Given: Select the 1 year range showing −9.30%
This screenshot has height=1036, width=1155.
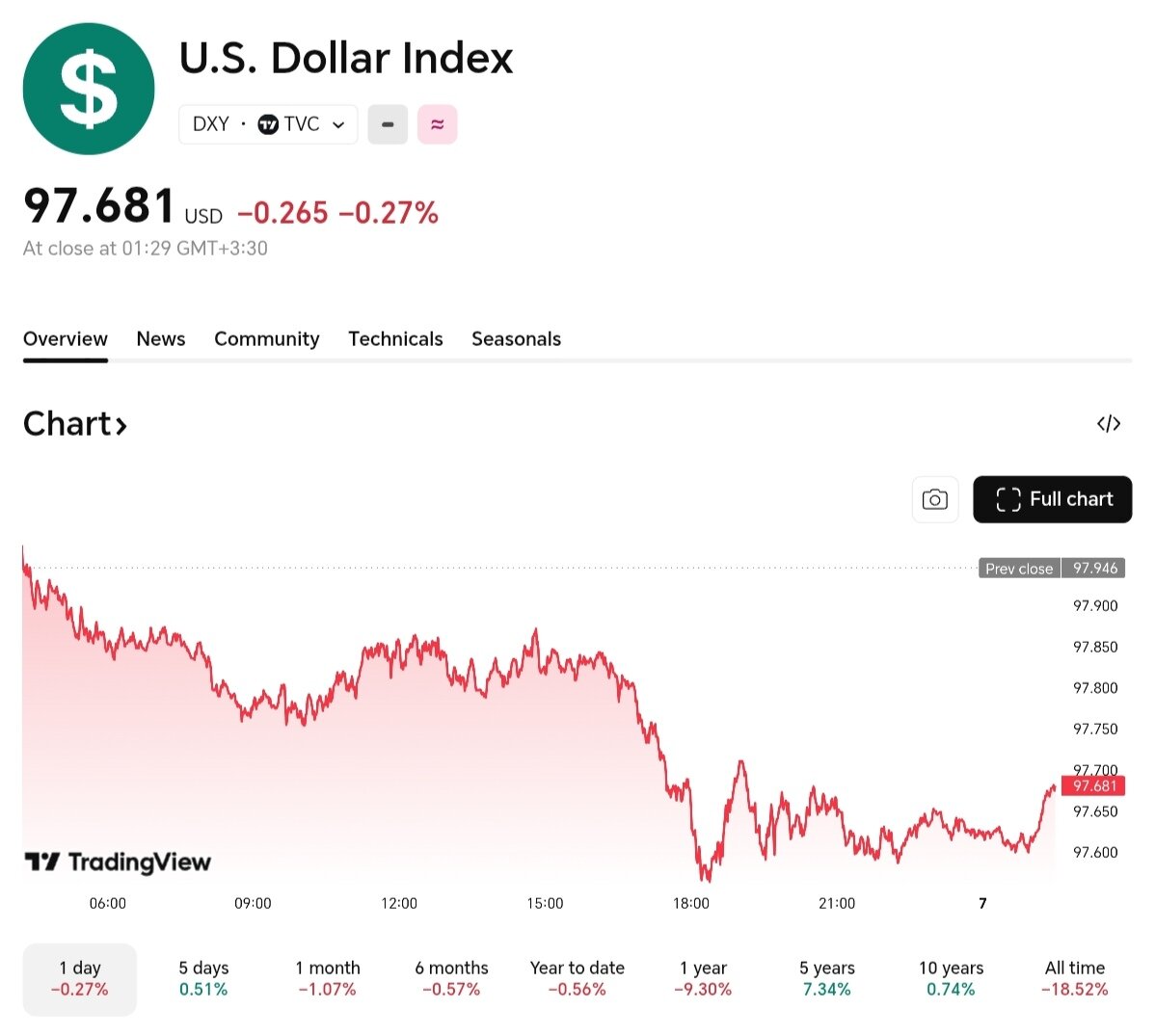Looking at the screenshot, I should tap(703, 979).
